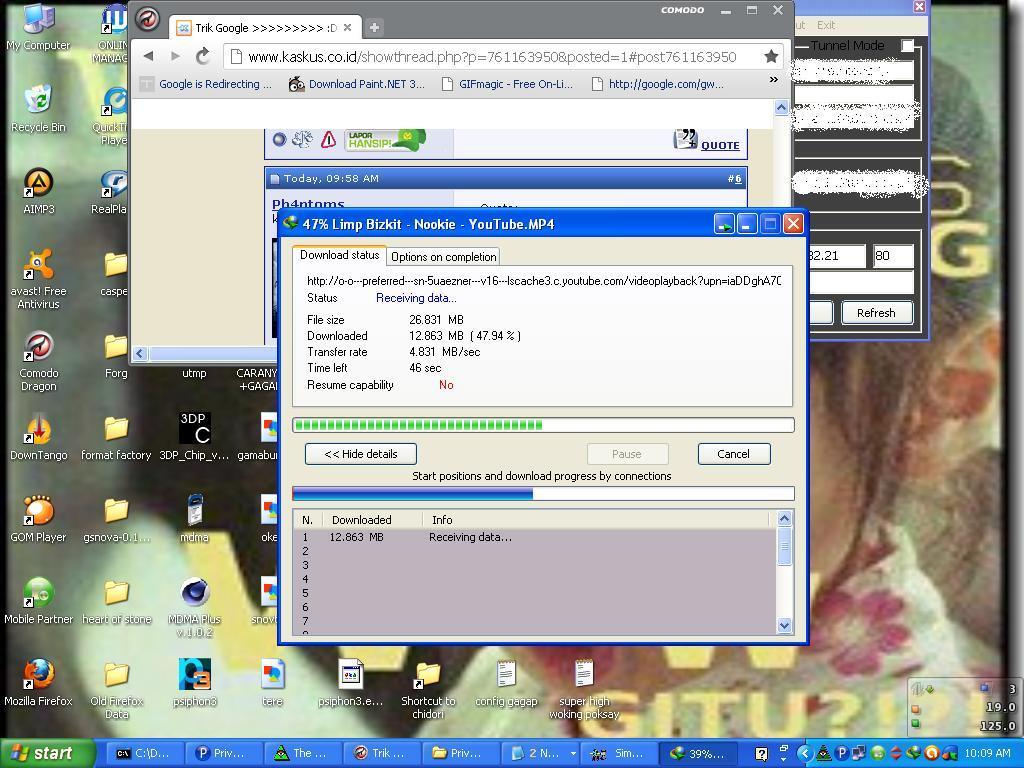Open a new browser tab
Image resolution: width=1024 pixels, height=768 pixels.
click(x=374, y=27)
